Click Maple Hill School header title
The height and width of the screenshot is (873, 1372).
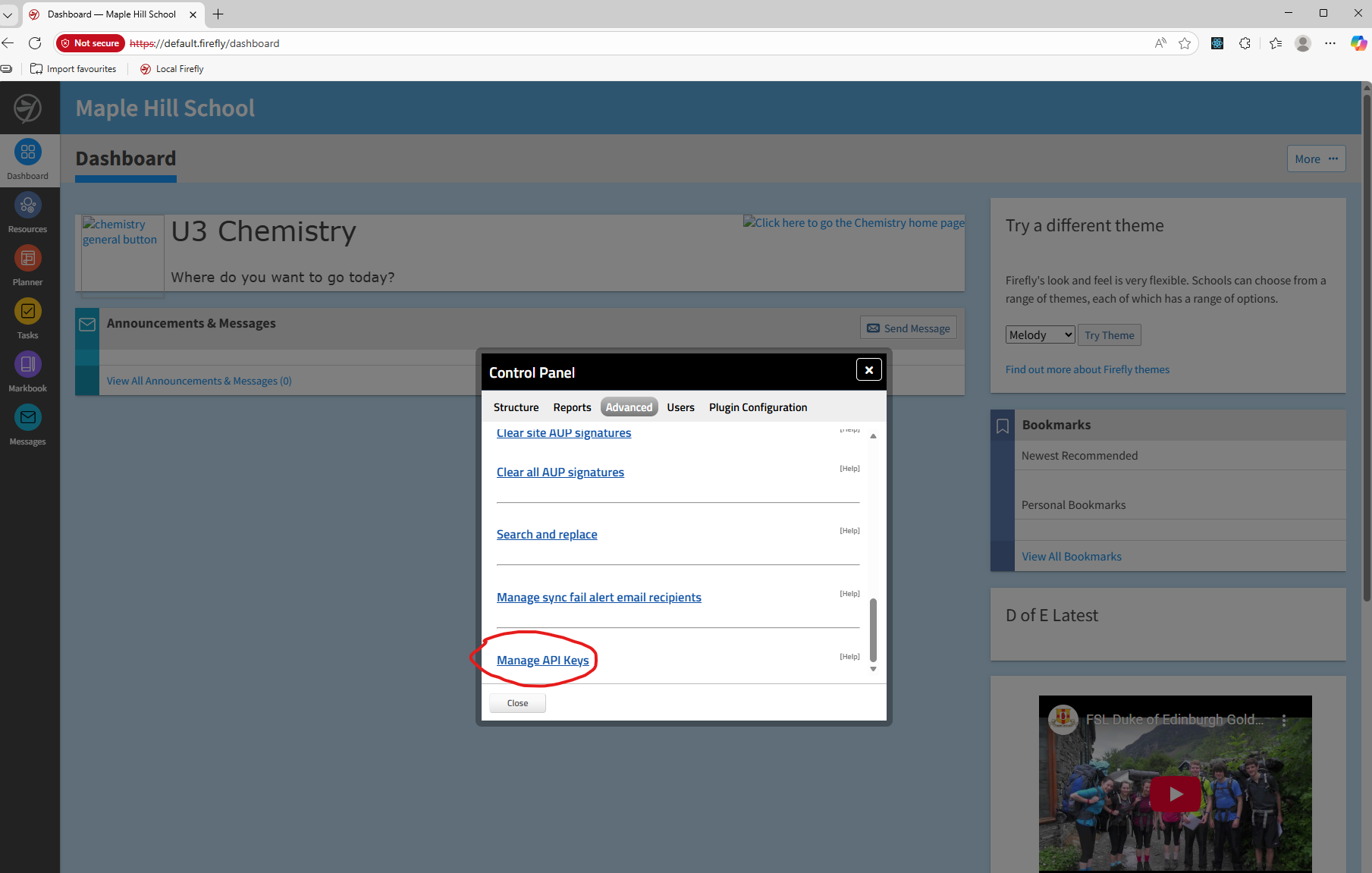pyautogui.click(x=165, y=108)
